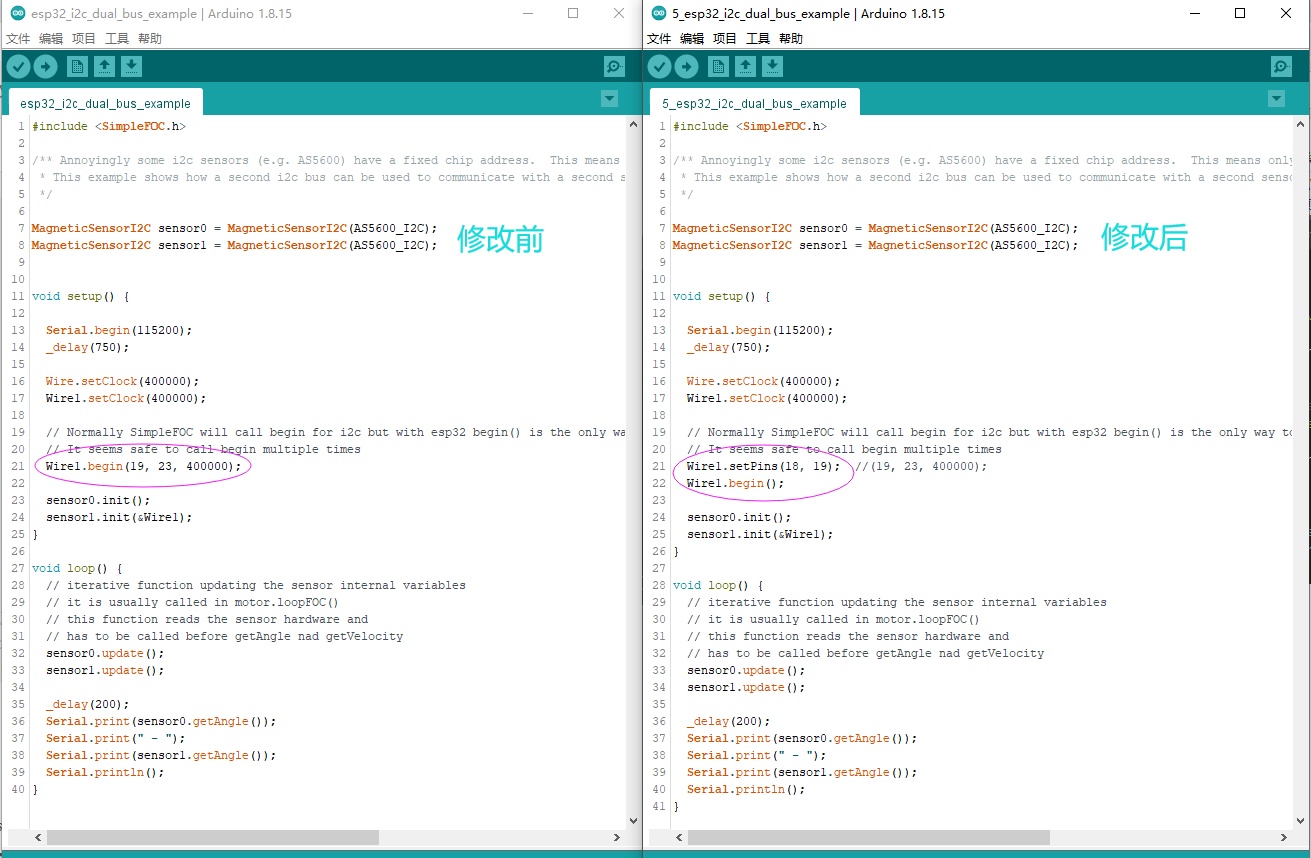The height and width of the screenshot is (858, 1311).
Task: Open the 文件 menu in the right window
Action: (x=658, y=38)
